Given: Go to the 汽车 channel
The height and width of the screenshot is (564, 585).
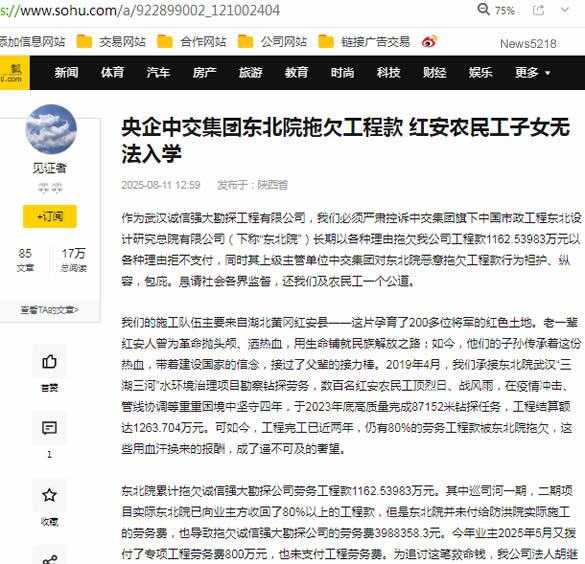Looking at the screenshot, I should (x=158, y=72).
